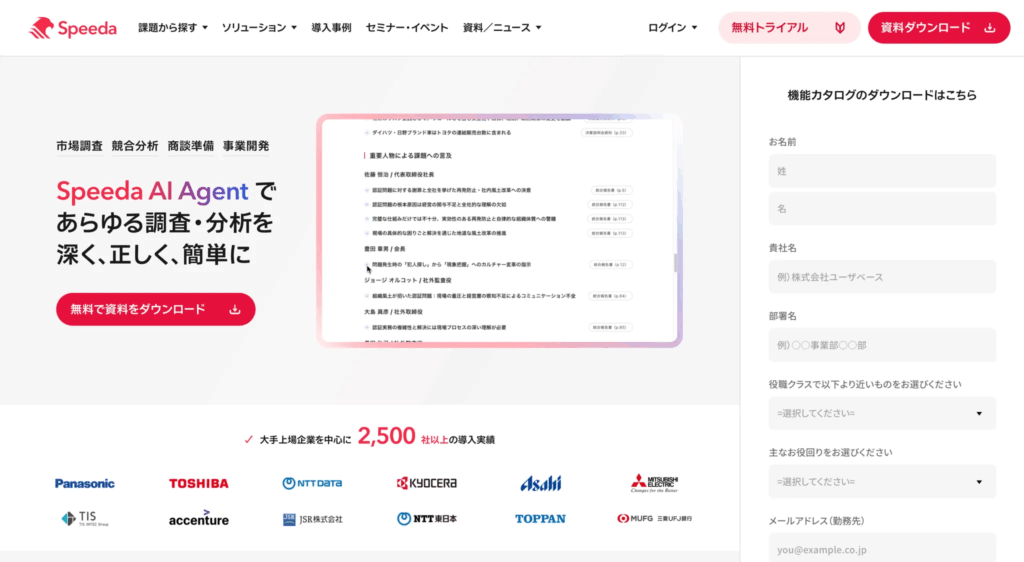The width and height of the screenshot is (1024, 562).
Task: Click the 無料トライアル button
Action: [x=788, y=28]
